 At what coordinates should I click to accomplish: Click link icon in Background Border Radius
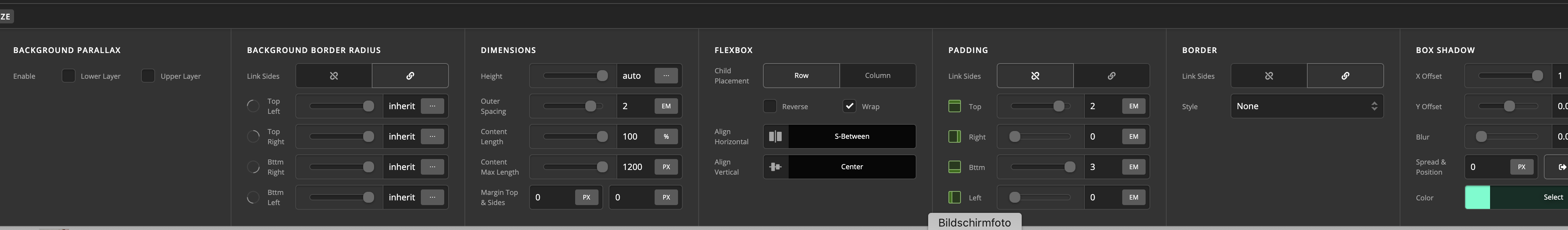point(410,76)
